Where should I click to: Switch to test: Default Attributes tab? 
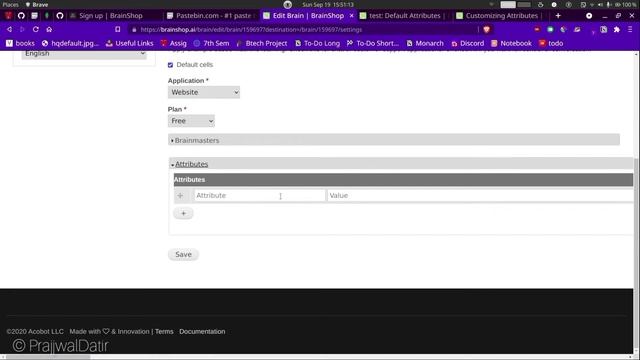coord(404,16)
